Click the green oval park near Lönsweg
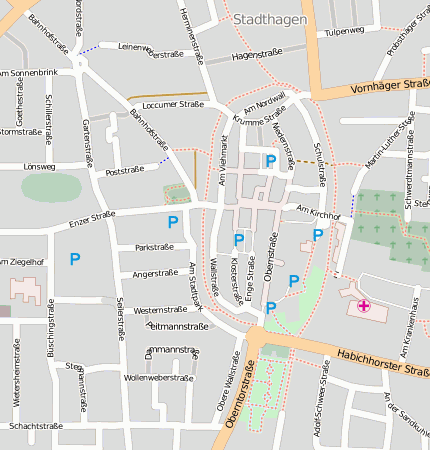 [x=52, y=187]
